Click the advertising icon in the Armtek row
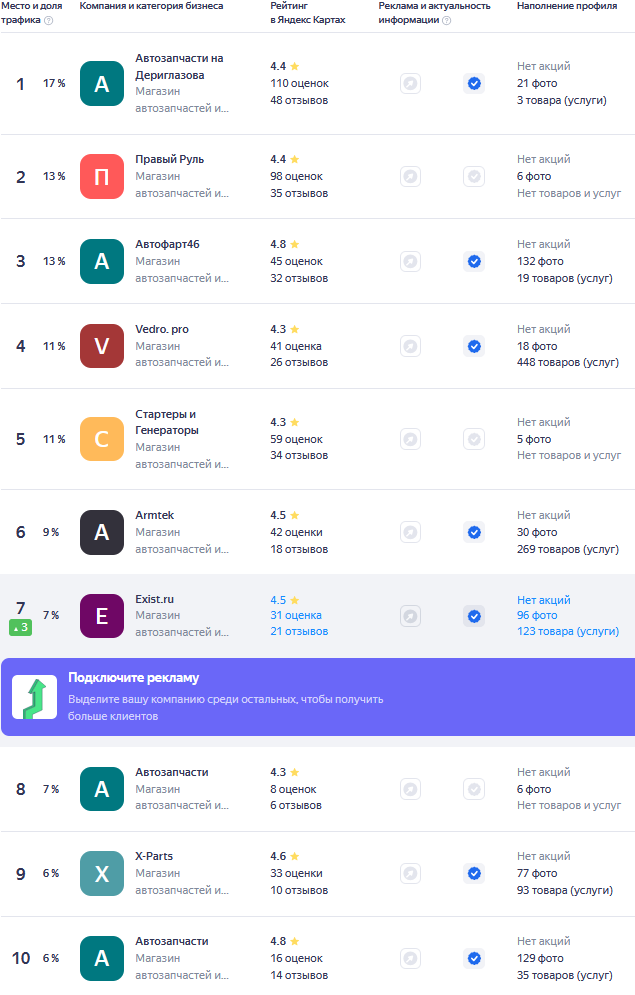This screenshot has height=995, width=635. (x=410, y=532)
